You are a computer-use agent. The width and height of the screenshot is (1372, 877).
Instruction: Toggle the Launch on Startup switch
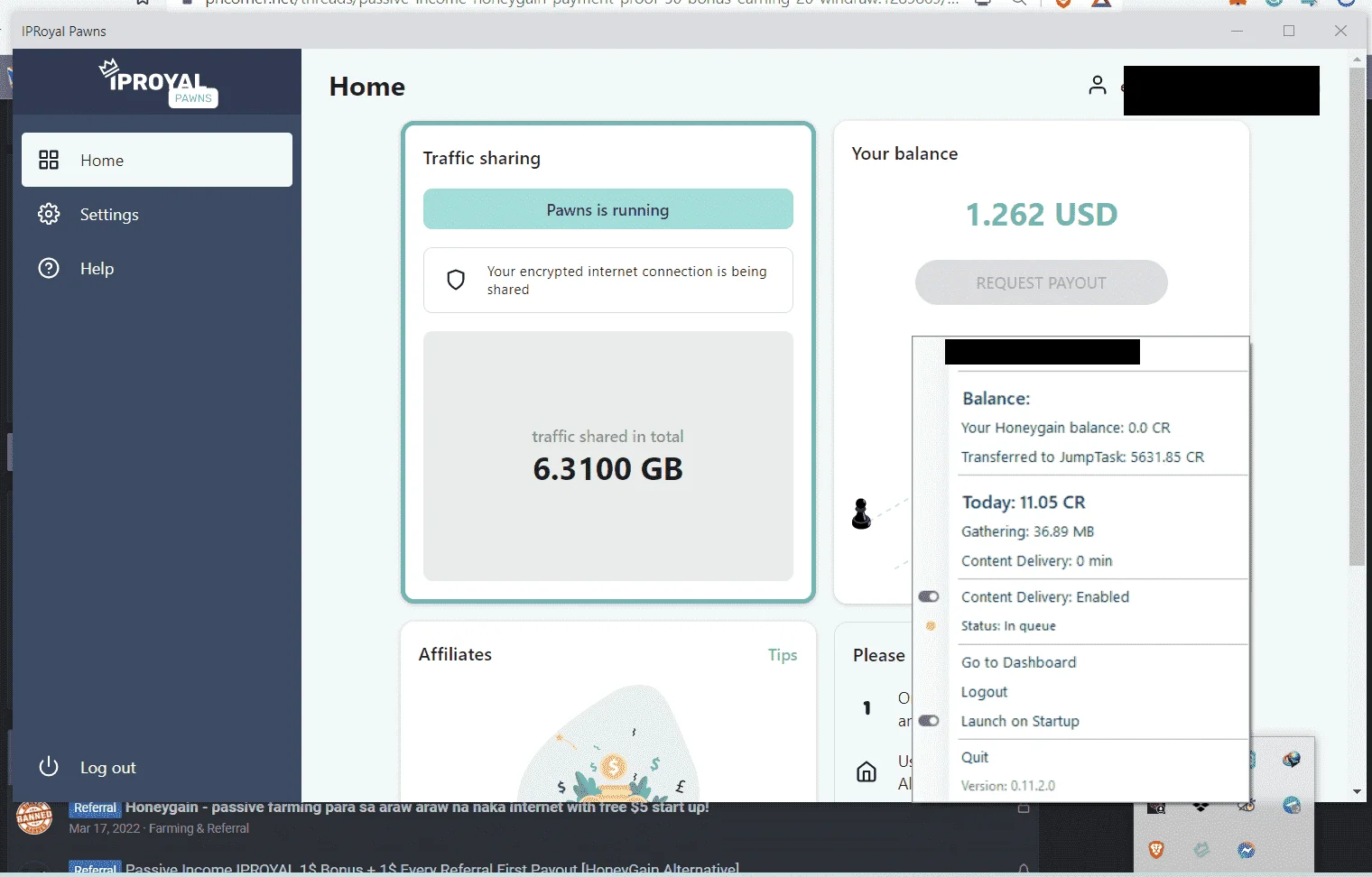click(x=929, y=721)
